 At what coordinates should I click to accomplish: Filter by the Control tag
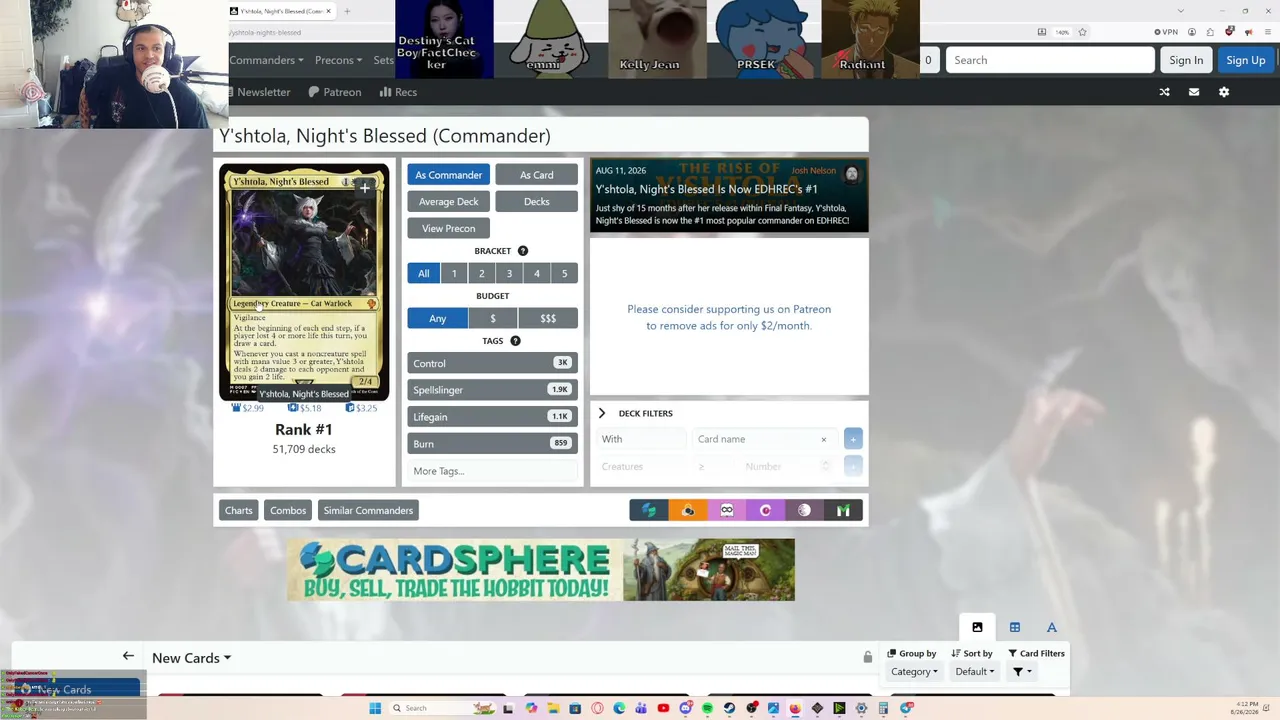pos(492,363)
